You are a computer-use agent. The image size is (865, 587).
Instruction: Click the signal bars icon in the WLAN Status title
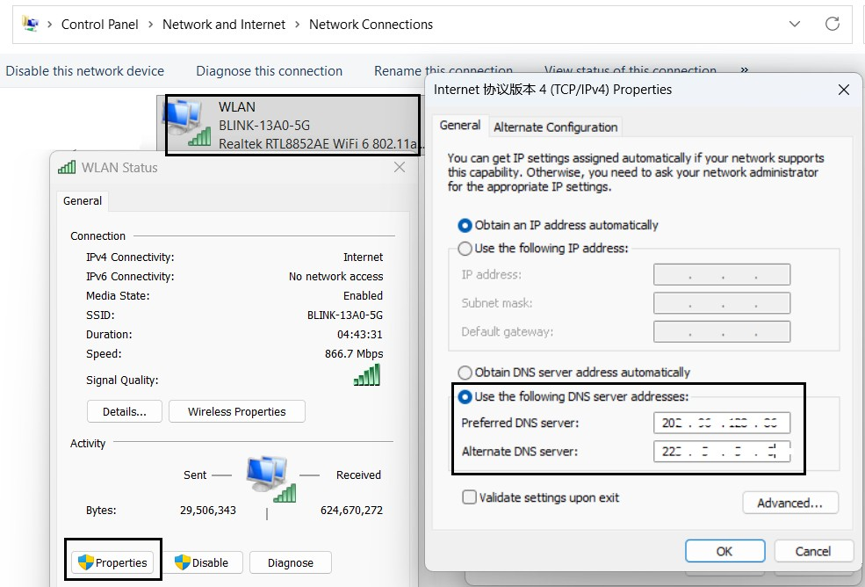tap(67, 167)
